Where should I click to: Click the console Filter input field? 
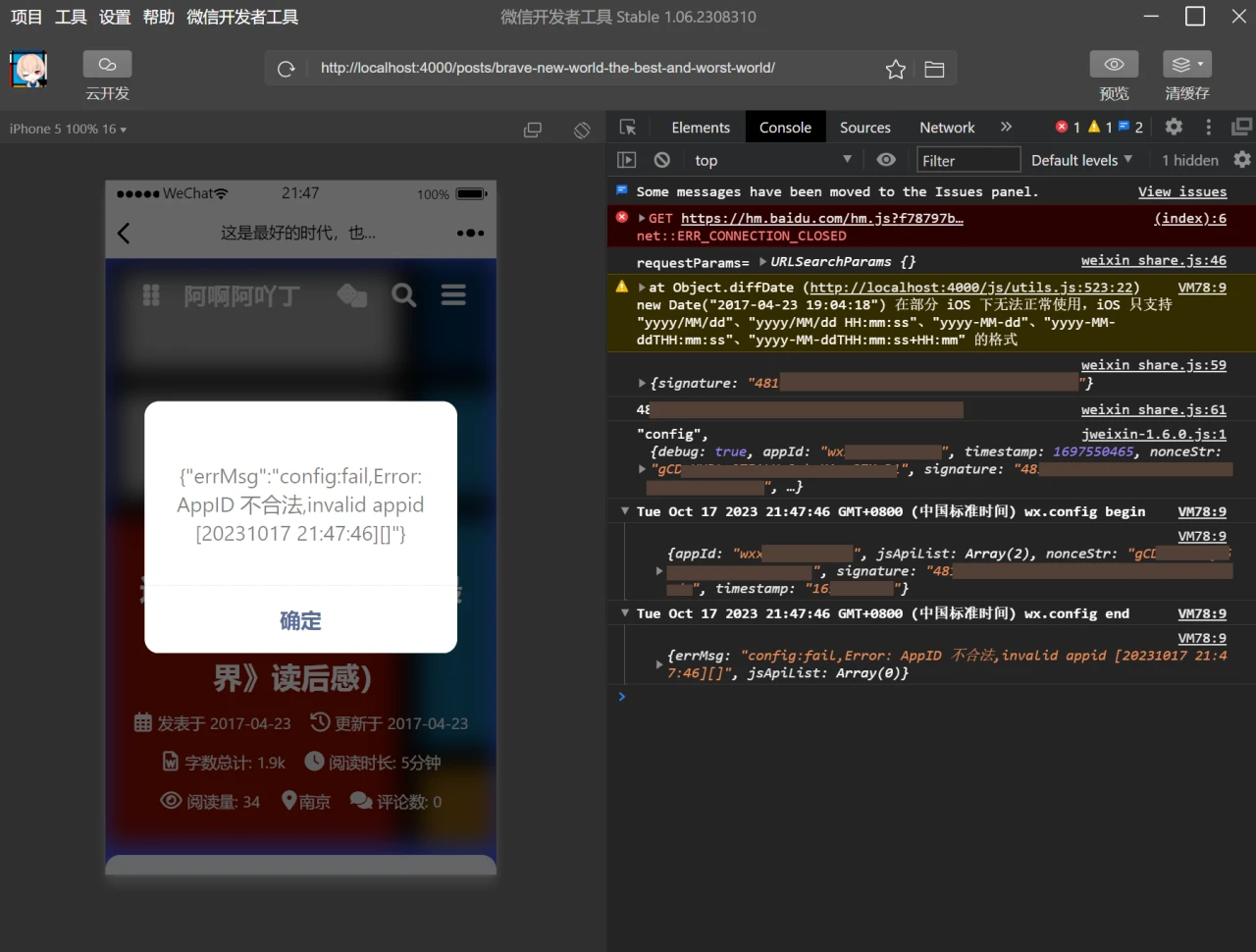click(x=968, y=160)
